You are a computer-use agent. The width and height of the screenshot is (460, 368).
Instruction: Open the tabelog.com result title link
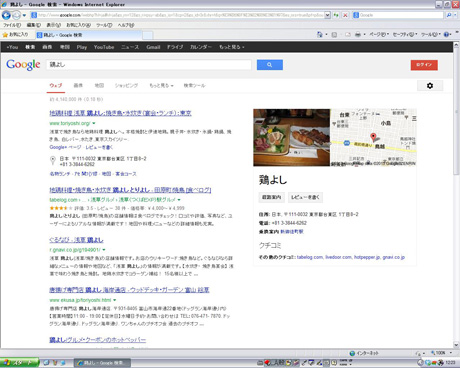pos(130,190)
